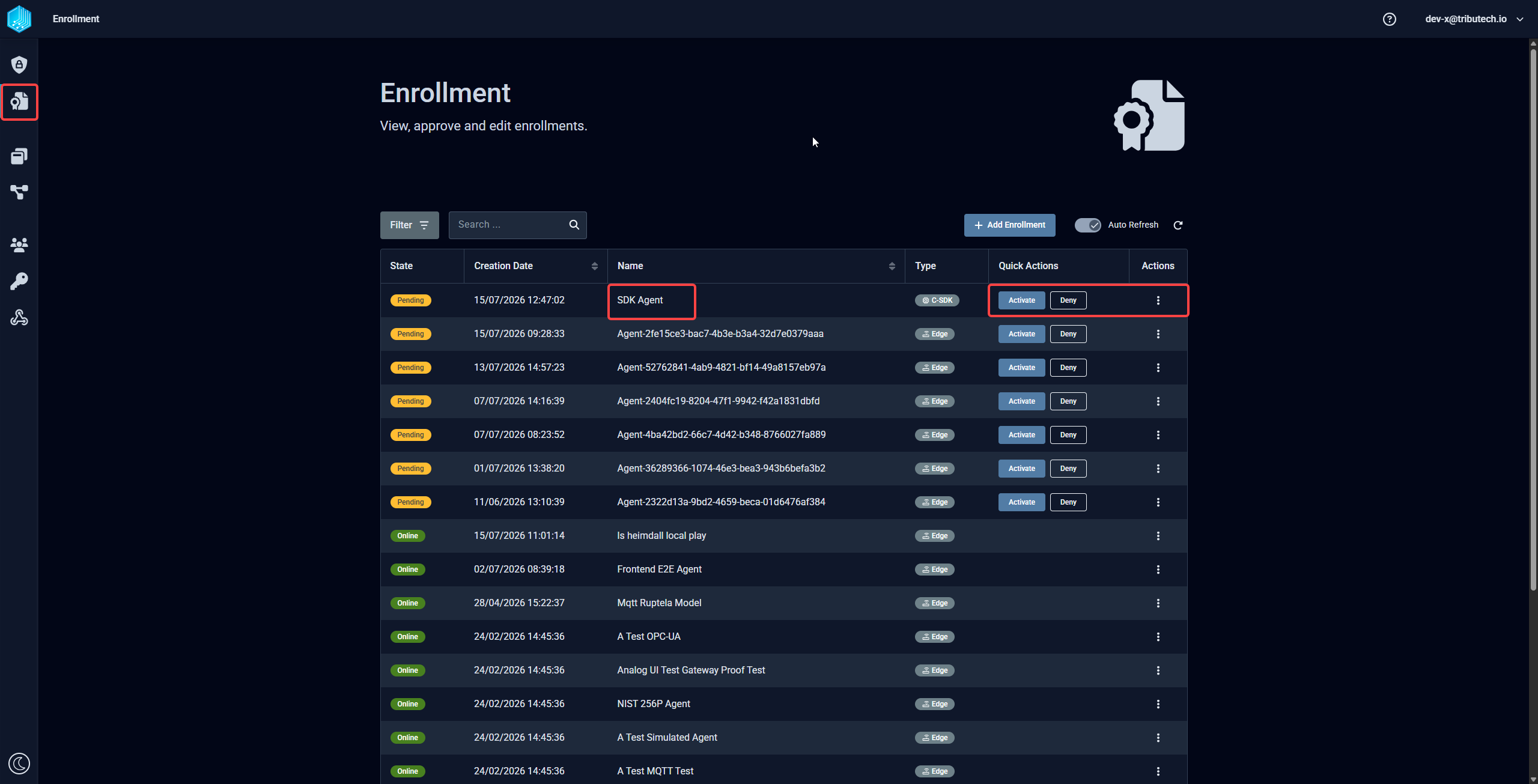Viewport: 1538px width, 784px height.
Task: Open the Enrollment certificate sidebar icon
Action: click(19, 102)
